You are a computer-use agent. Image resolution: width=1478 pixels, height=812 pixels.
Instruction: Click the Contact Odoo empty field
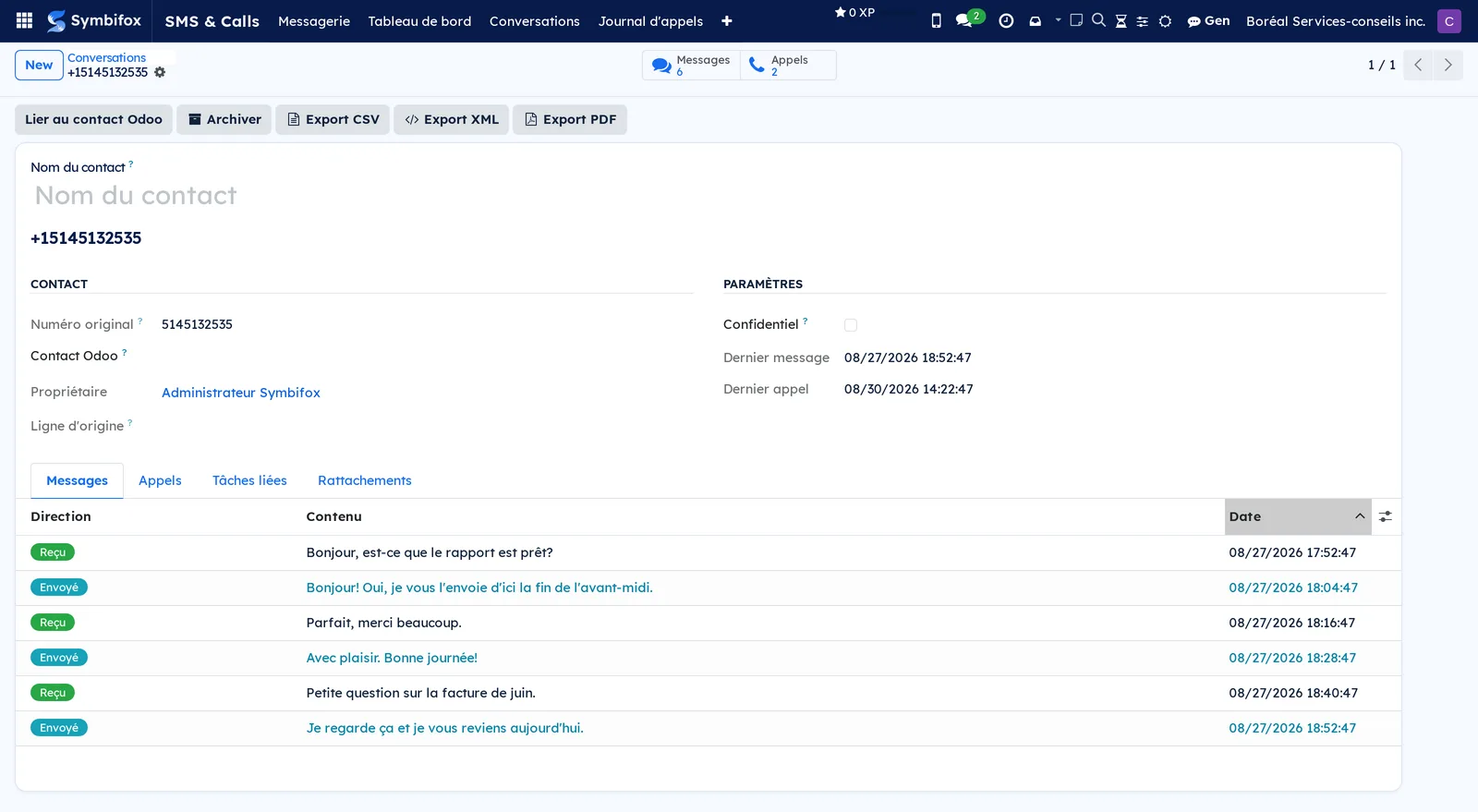click(427, 357)
